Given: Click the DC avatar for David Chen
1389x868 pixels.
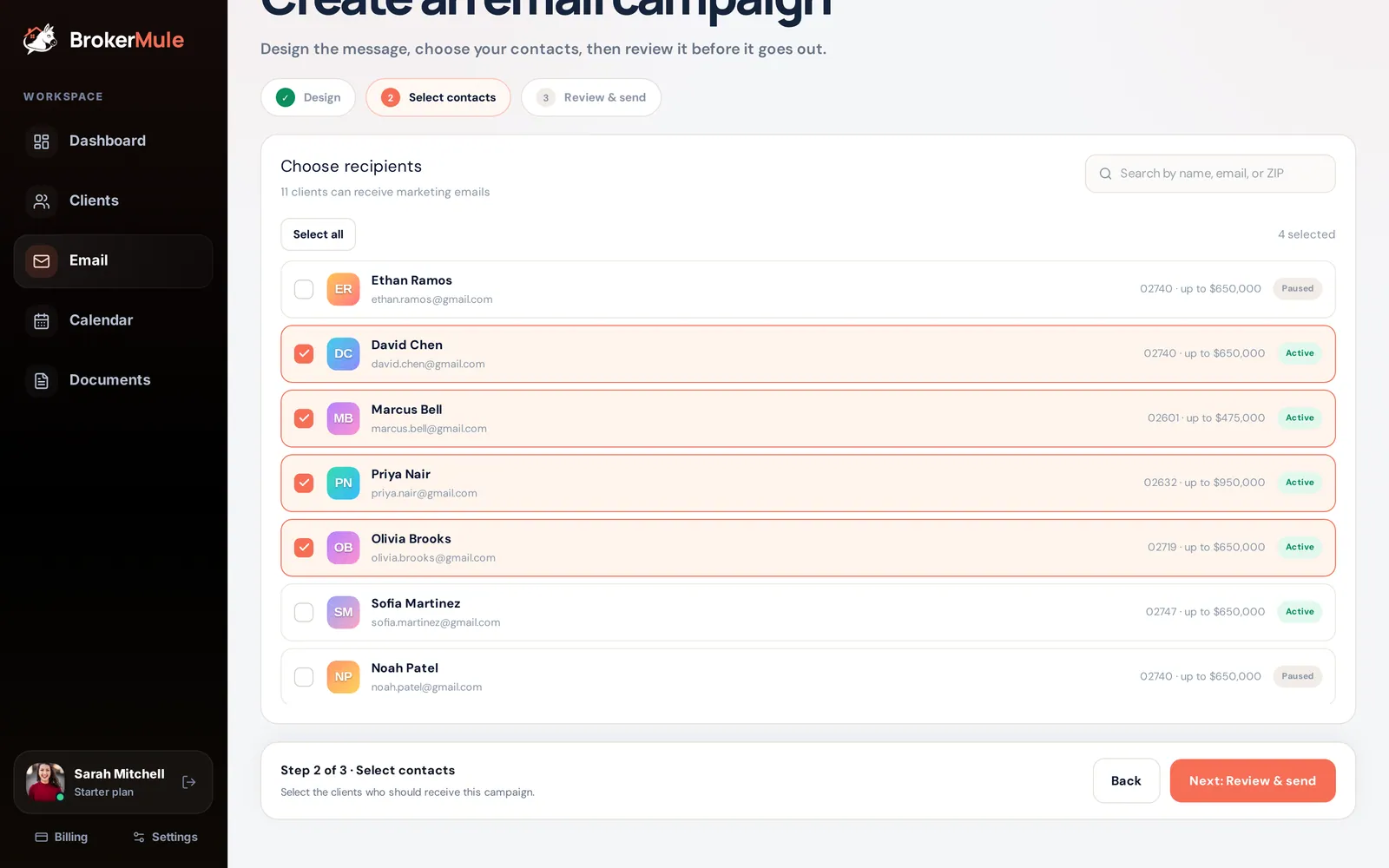Looking at the screenshot, I should [343, 354].
